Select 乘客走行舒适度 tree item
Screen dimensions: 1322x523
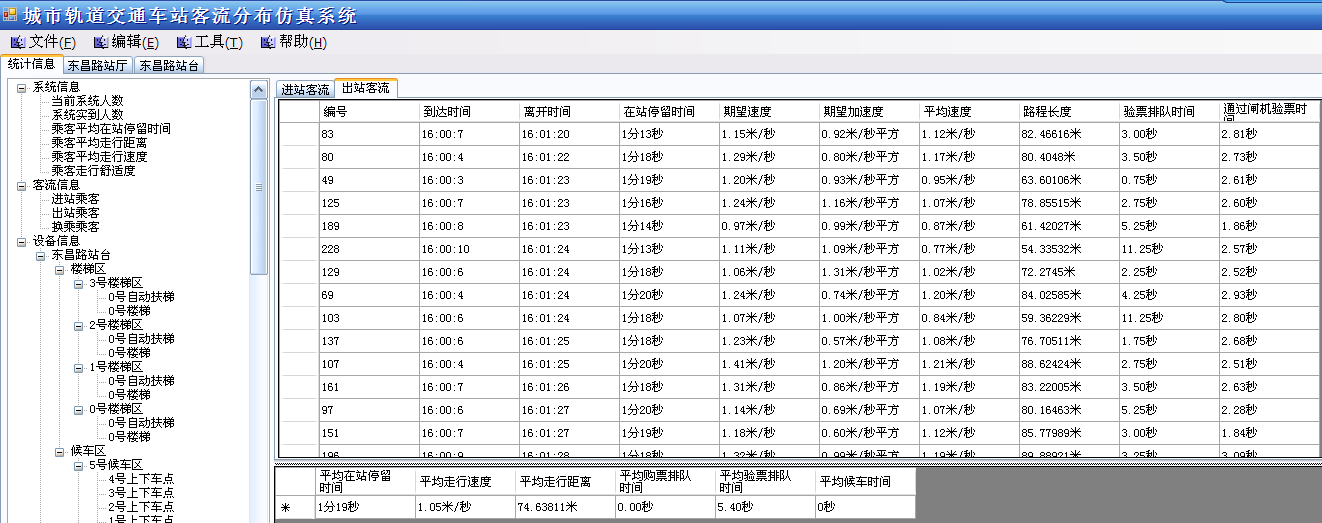93,171
